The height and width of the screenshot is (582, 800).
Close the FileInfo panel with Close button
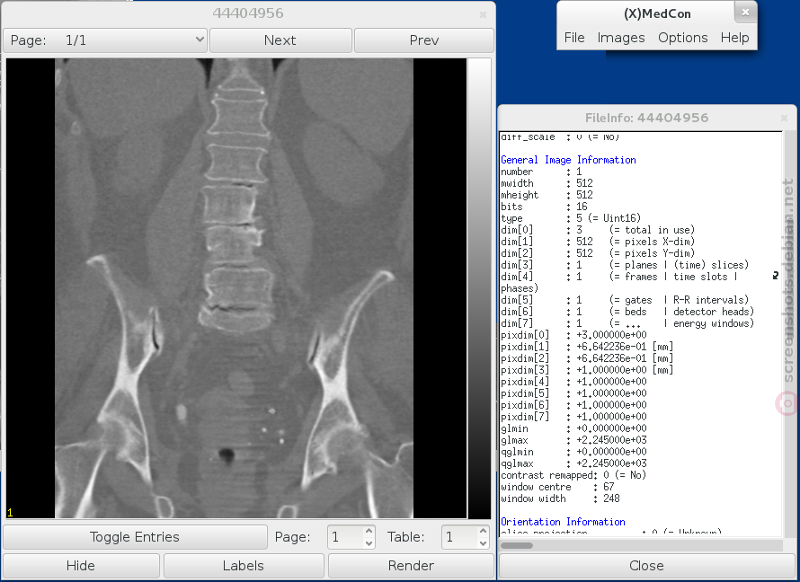click(646, 566)
